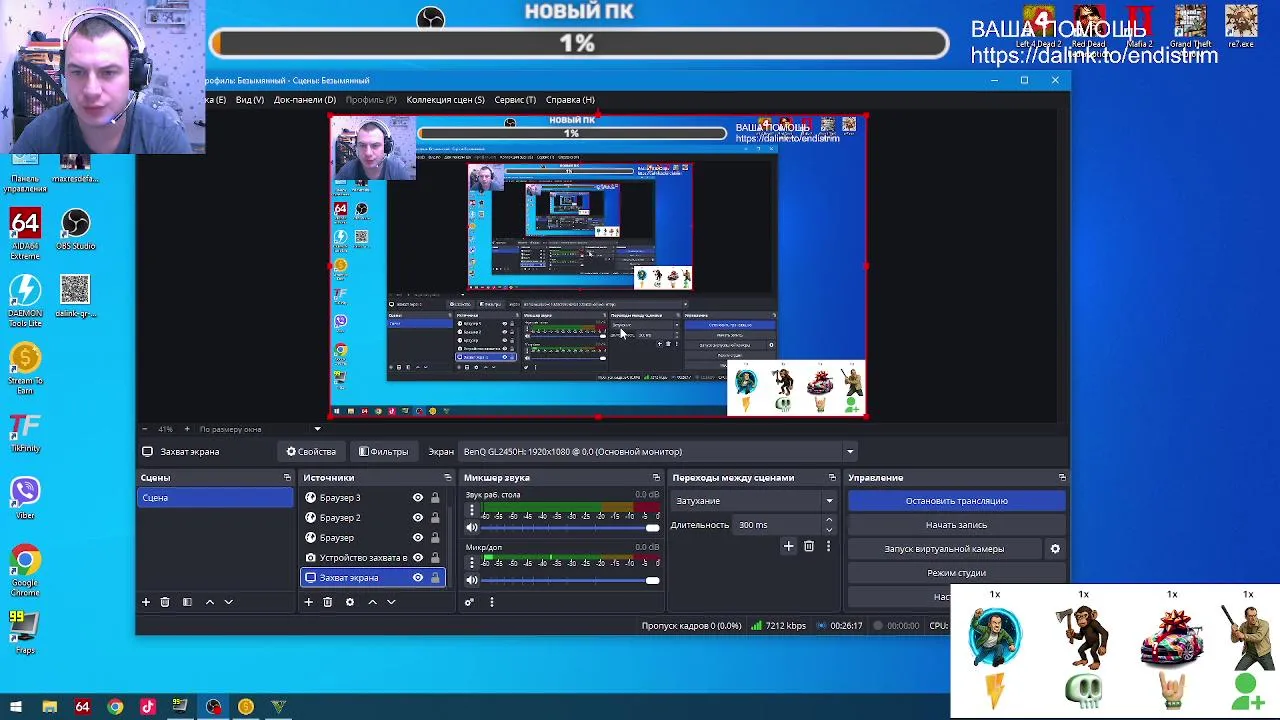This screenshot has width=1280, height=720.
Task: Open OBS Studio desktop shortcut
Action: [x=76, y=229]
